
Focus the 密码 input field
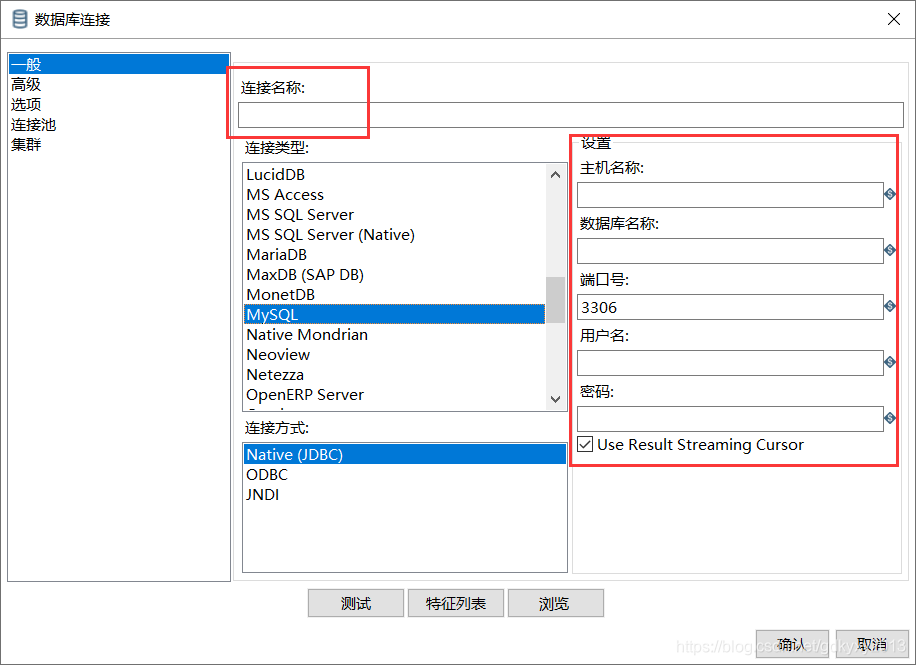(x=730, y=419)
